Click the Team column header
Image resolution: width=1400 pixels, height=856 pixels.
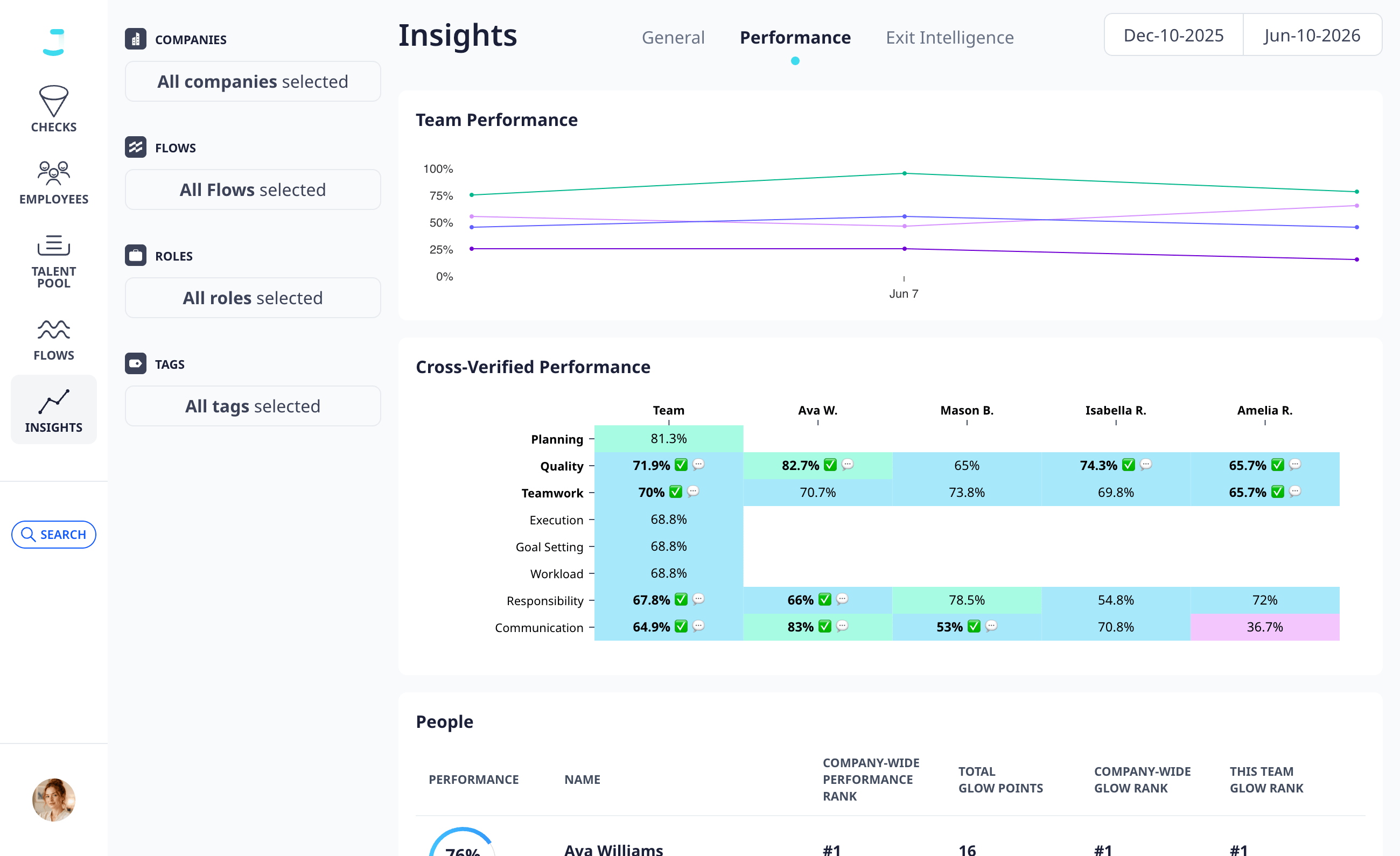click(x=669, y=410)
